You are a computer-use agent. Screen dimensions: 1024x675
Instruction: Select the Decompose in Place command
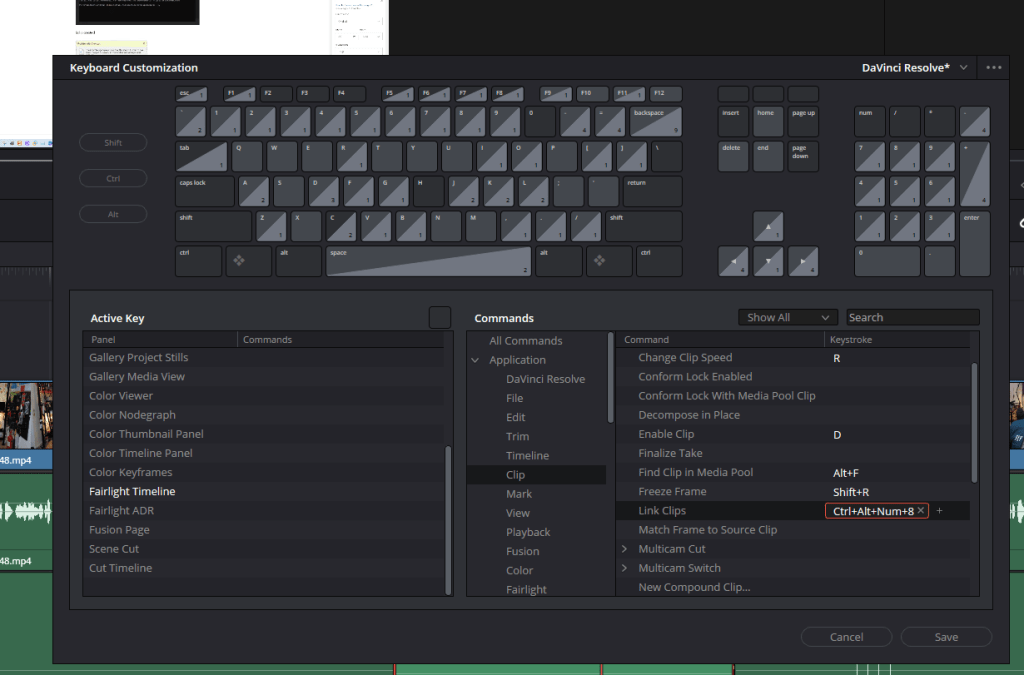tap(793, 415)
